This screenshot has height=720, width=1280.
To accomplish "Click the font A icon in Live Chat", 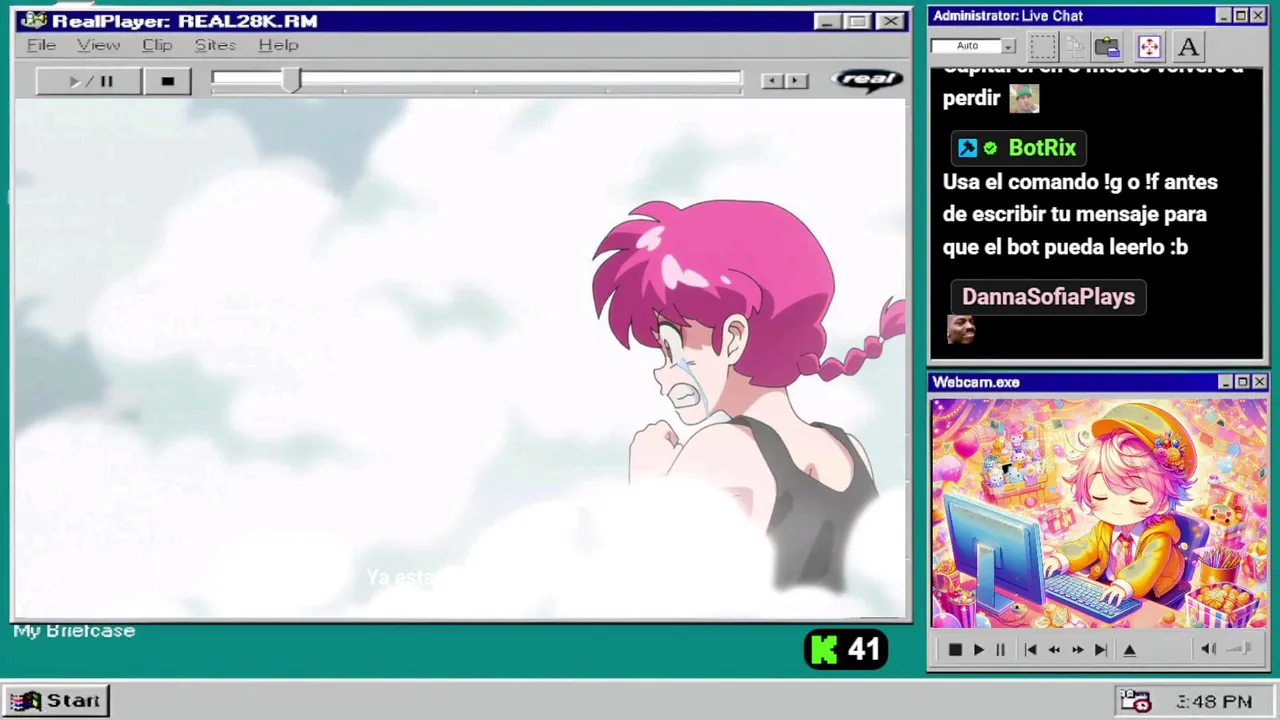I will click(x=1188, y=46).
